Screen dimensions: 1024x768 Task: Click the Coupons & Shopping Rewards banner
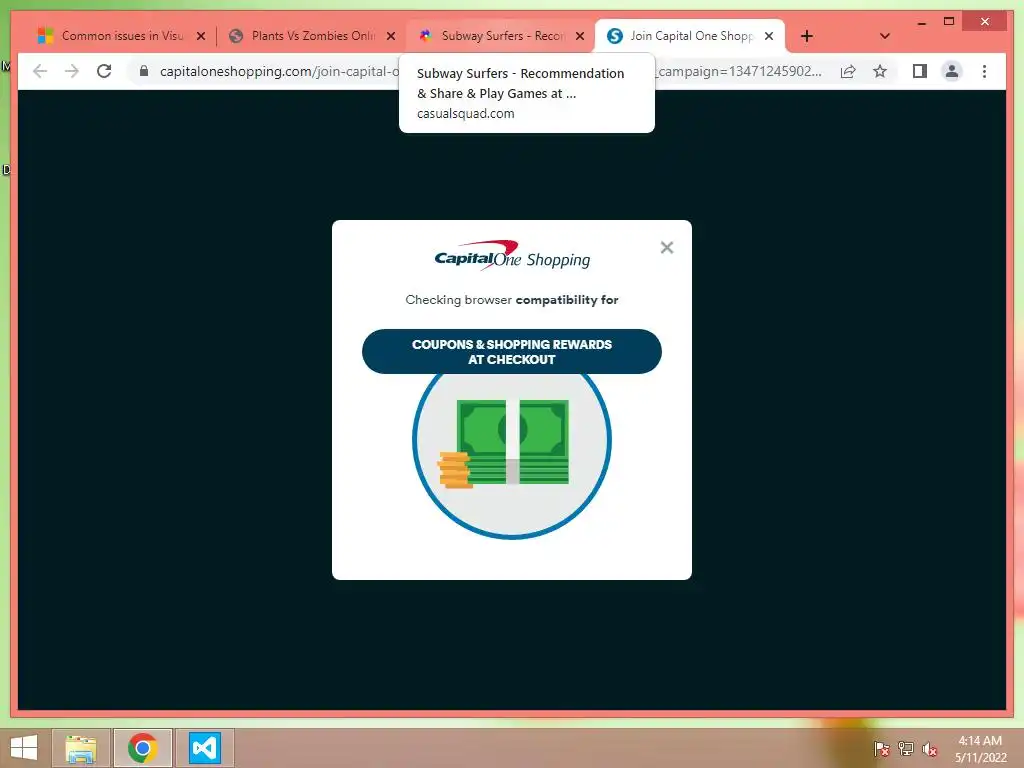click(511, 351)
